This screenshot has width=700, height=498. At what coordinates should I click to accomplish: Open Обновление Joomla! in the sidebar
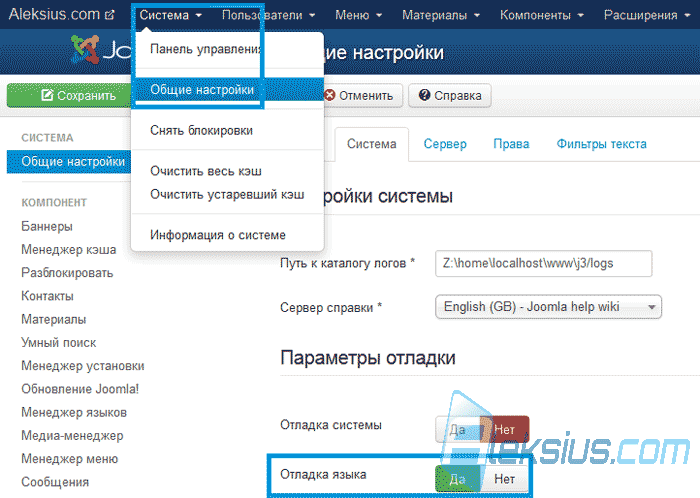coord(80,389)
